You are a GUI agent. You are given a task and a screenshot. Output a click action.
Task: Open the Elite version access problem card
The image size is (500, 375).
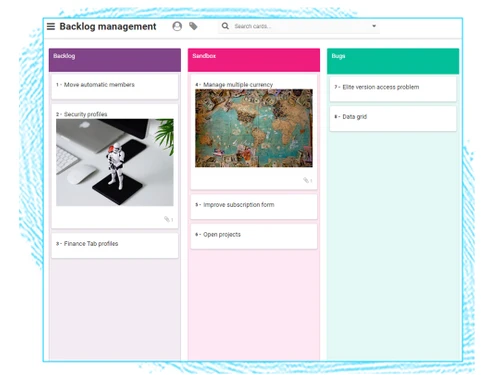tap(393, 89)
